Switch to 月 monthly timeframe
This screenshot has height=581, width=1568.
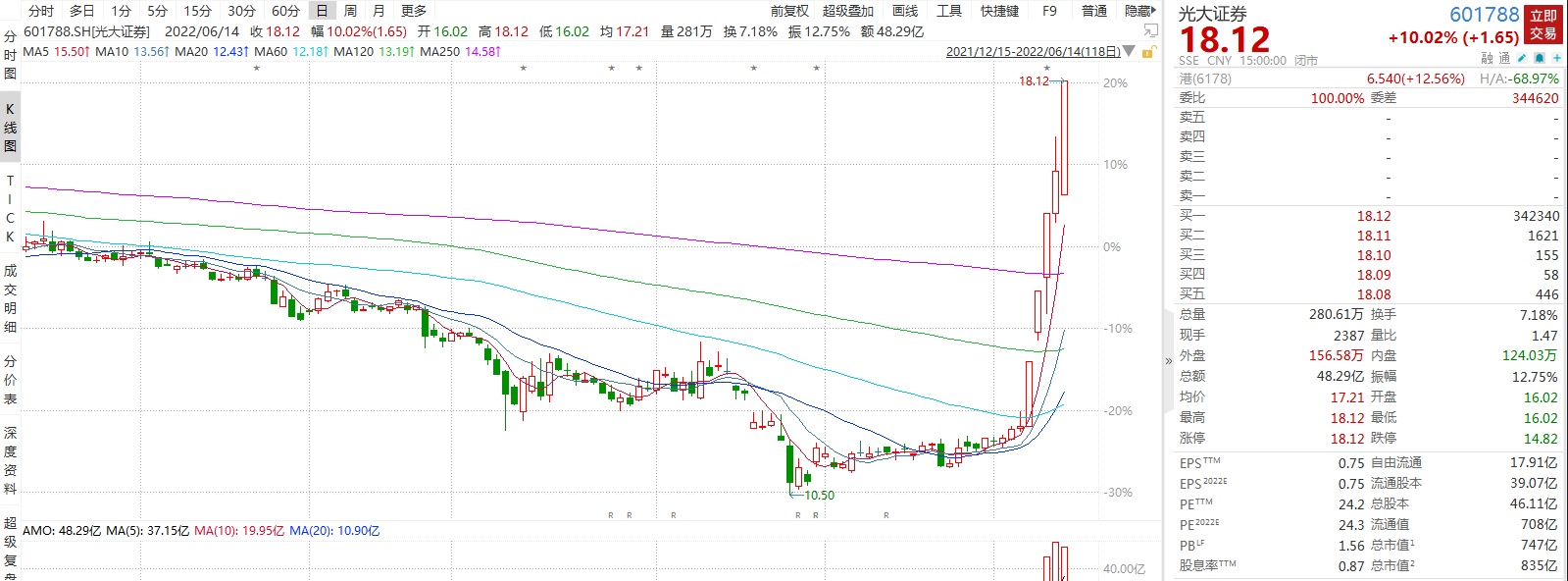tap(379, 11)
